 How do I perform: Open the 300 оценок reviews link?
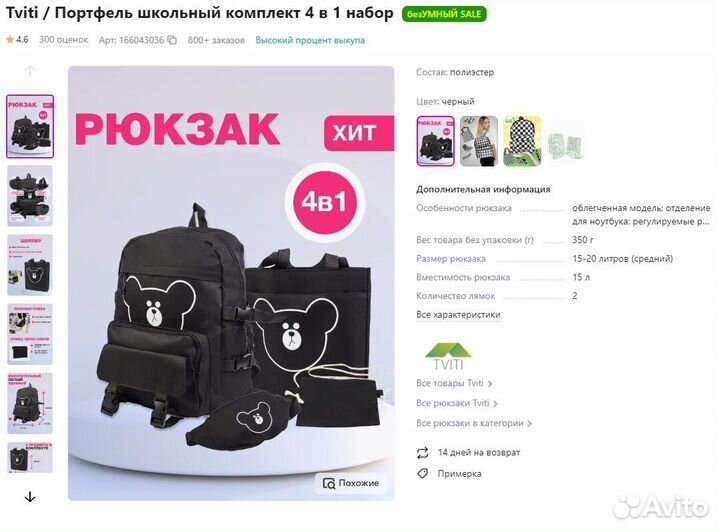(x=63, y=40)
